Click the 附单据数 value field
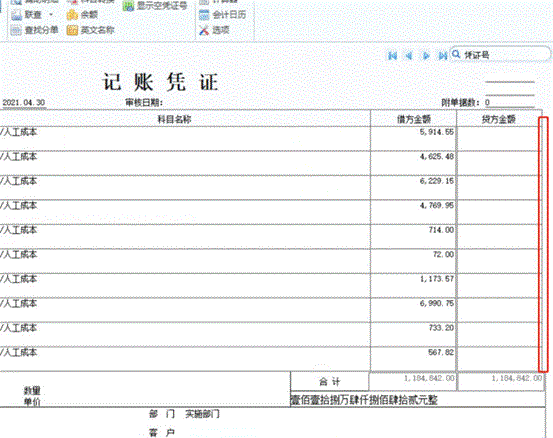Viewport: 553px width, 438px height. tap(509, 103)
